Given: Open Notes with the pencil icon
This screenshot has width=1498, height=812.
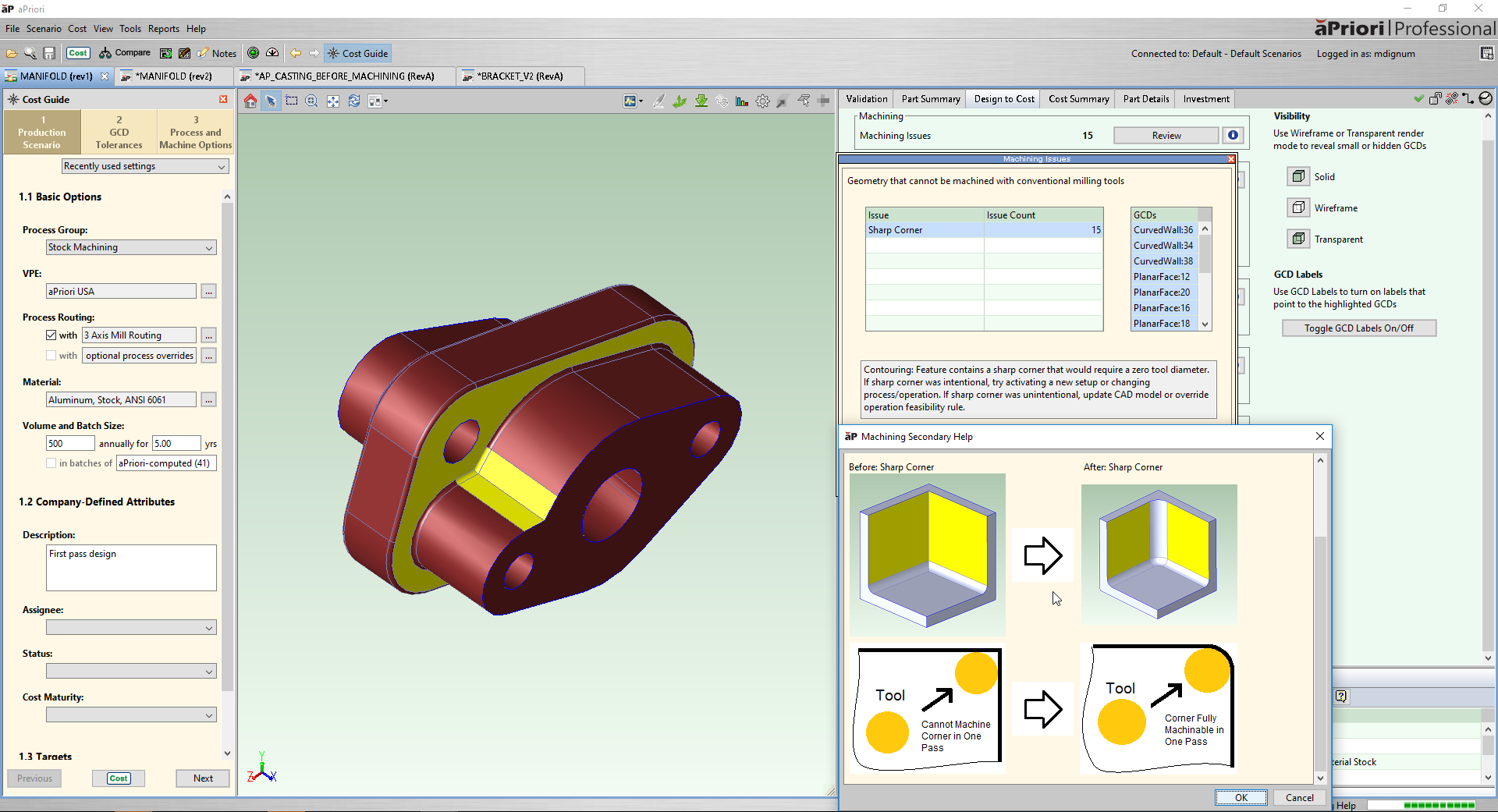Looking at the screenshot, I should pos(217,53).
